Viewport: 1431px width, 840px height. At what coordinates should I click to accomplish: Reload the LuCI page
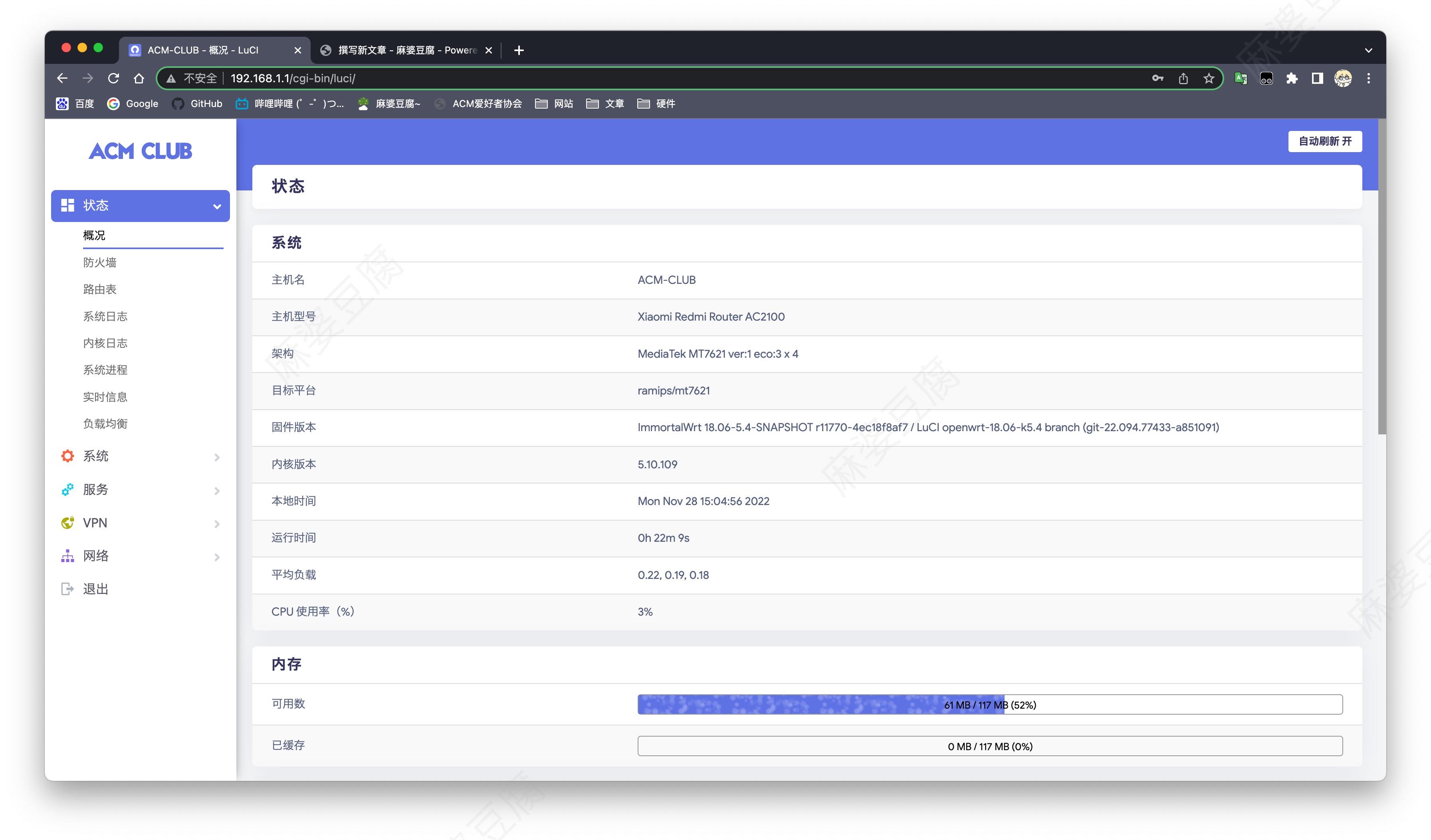113,78
